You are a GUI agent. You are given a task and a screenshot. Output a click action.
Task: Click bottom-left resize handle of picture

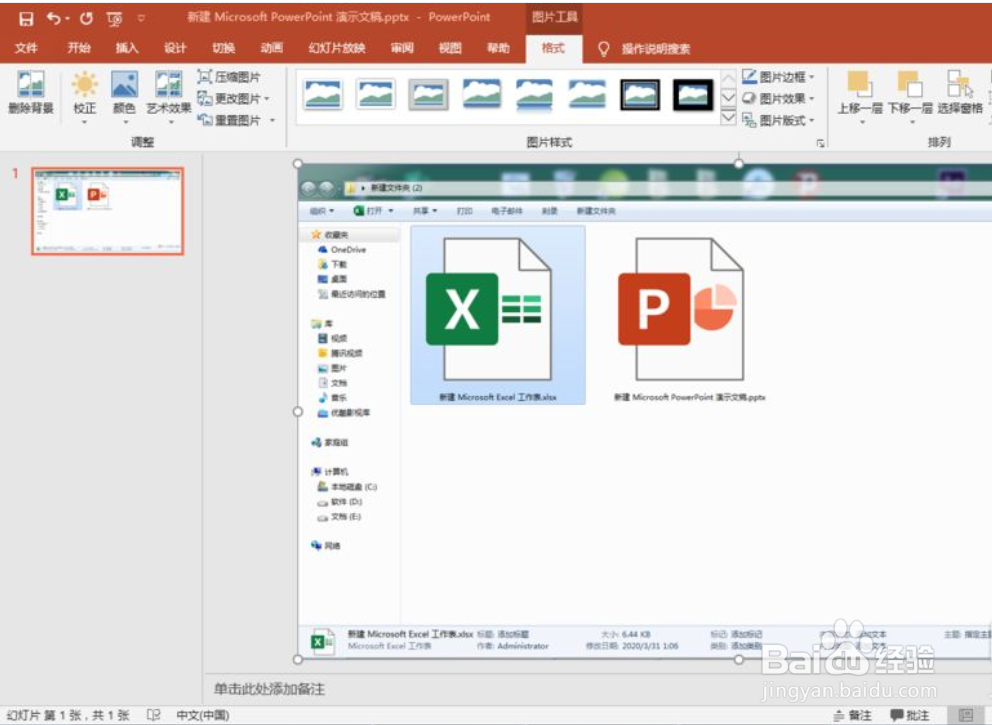click(298, 659)
